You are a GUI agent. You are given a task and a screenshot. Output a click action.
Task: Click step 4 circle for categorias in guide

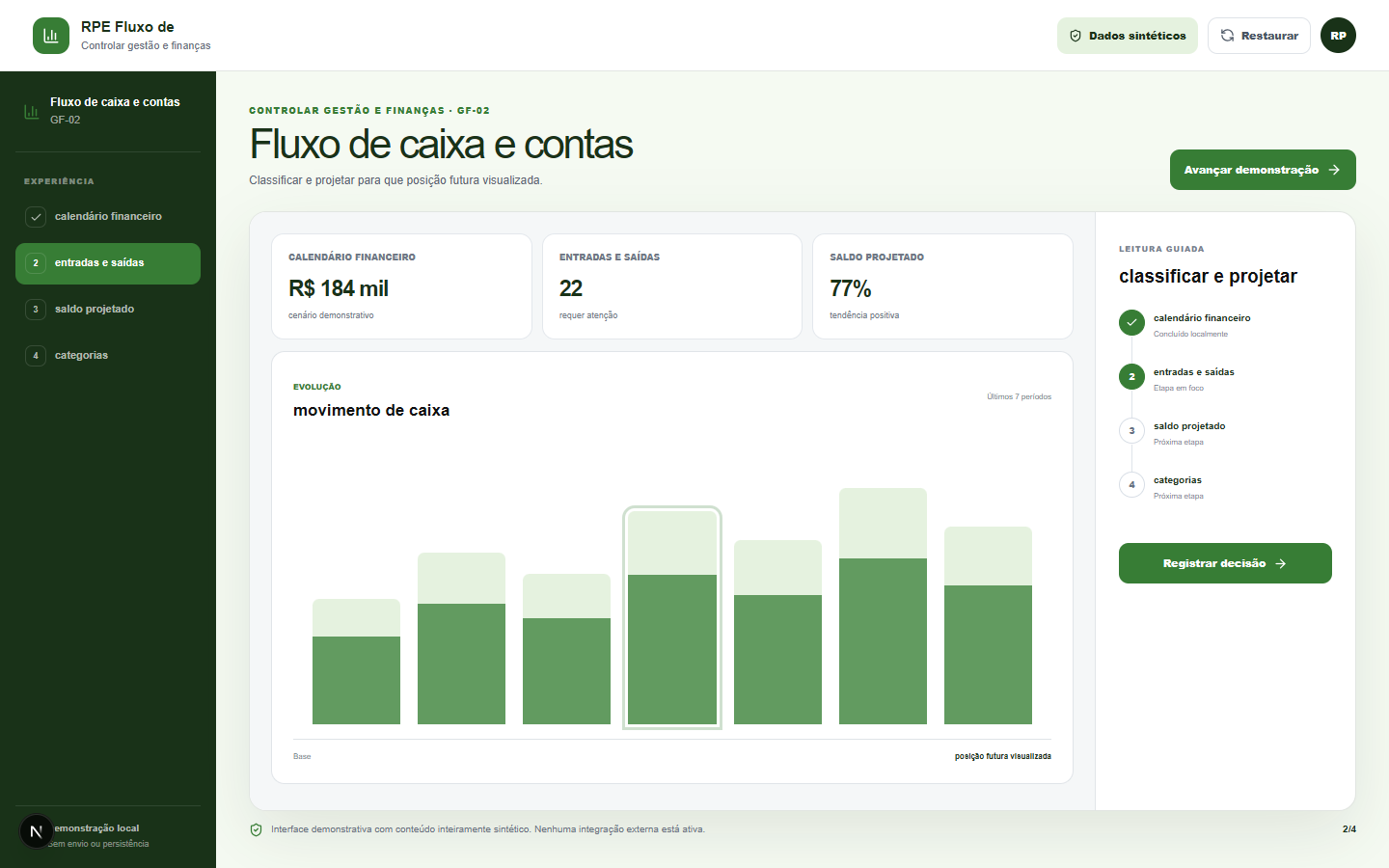pyautogui.click(x=1131, y=484)
